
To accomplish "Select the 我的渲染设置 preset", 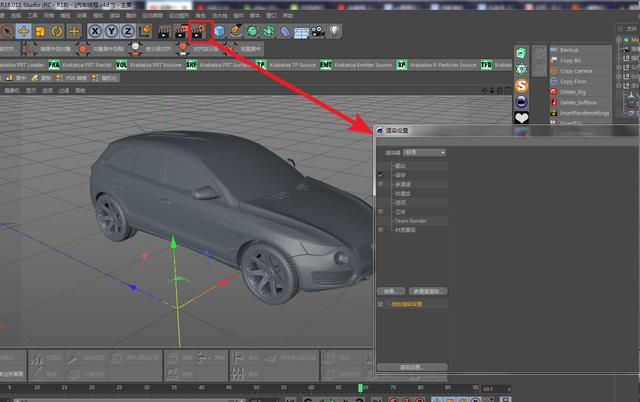I will point(407,304).
